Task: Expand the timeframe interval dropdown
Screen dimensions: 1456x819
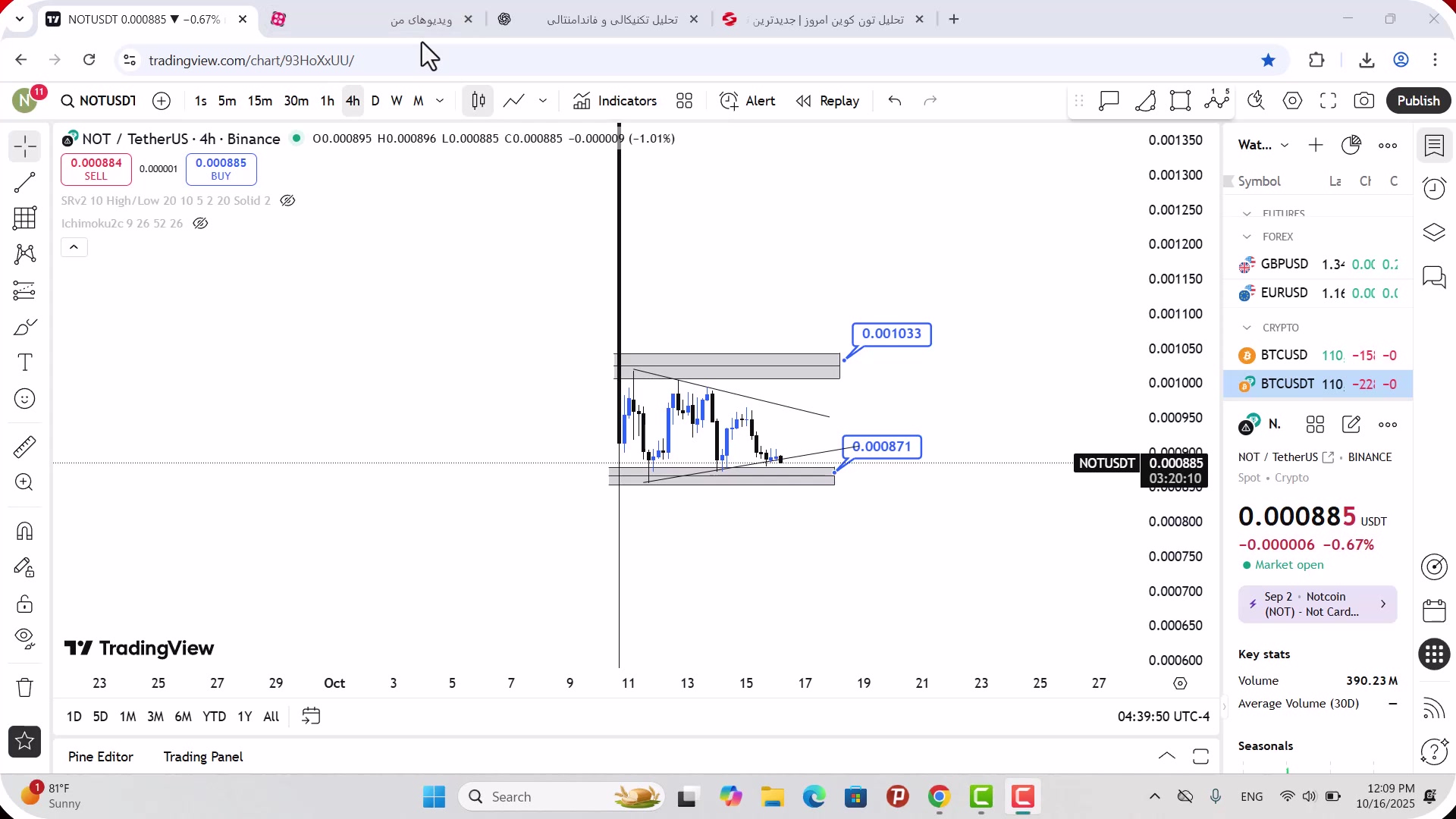Action: click(x=440, y=101)
